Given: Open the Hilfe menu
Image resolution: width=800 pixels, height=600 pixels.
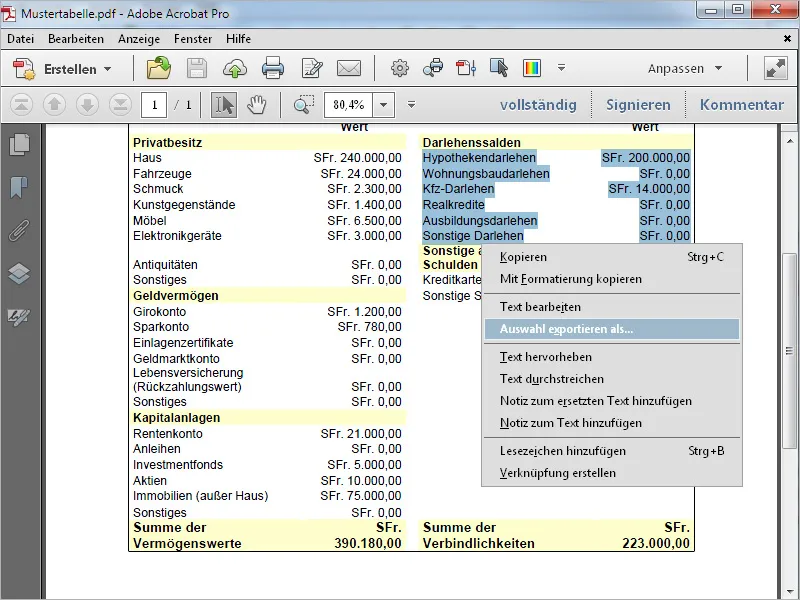Looking at the screenshot, I should tap(238, 39).
